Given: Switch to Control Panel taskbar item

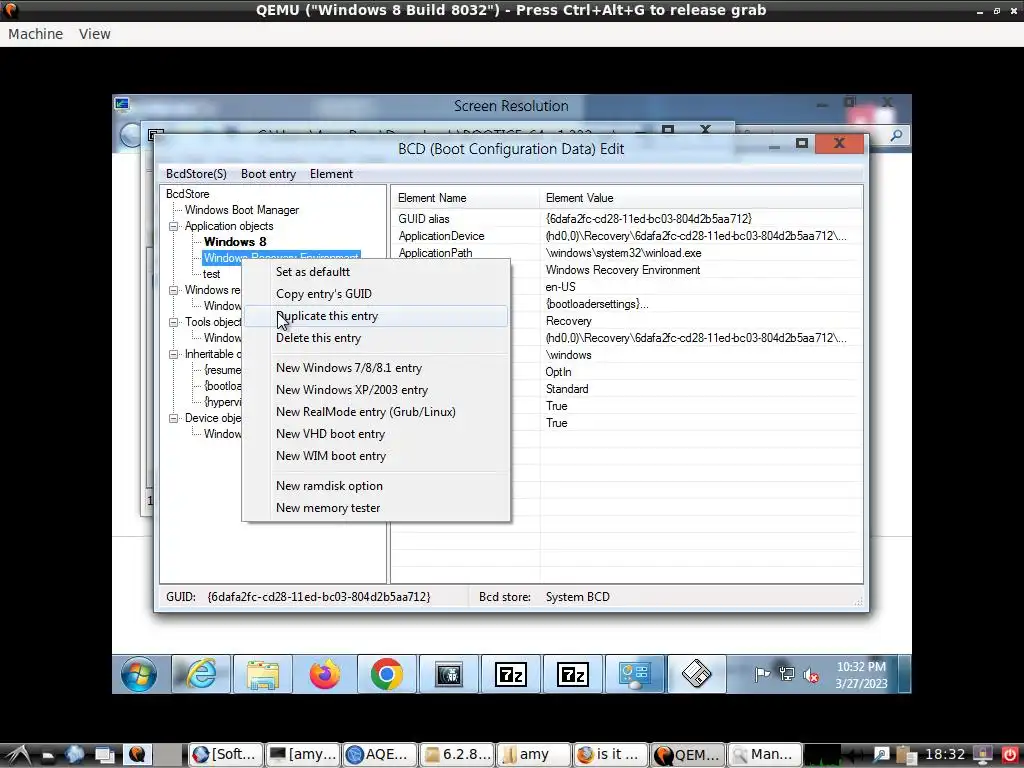Looking at the screenshot, I should pyautogui.click(x=635, y=674).
